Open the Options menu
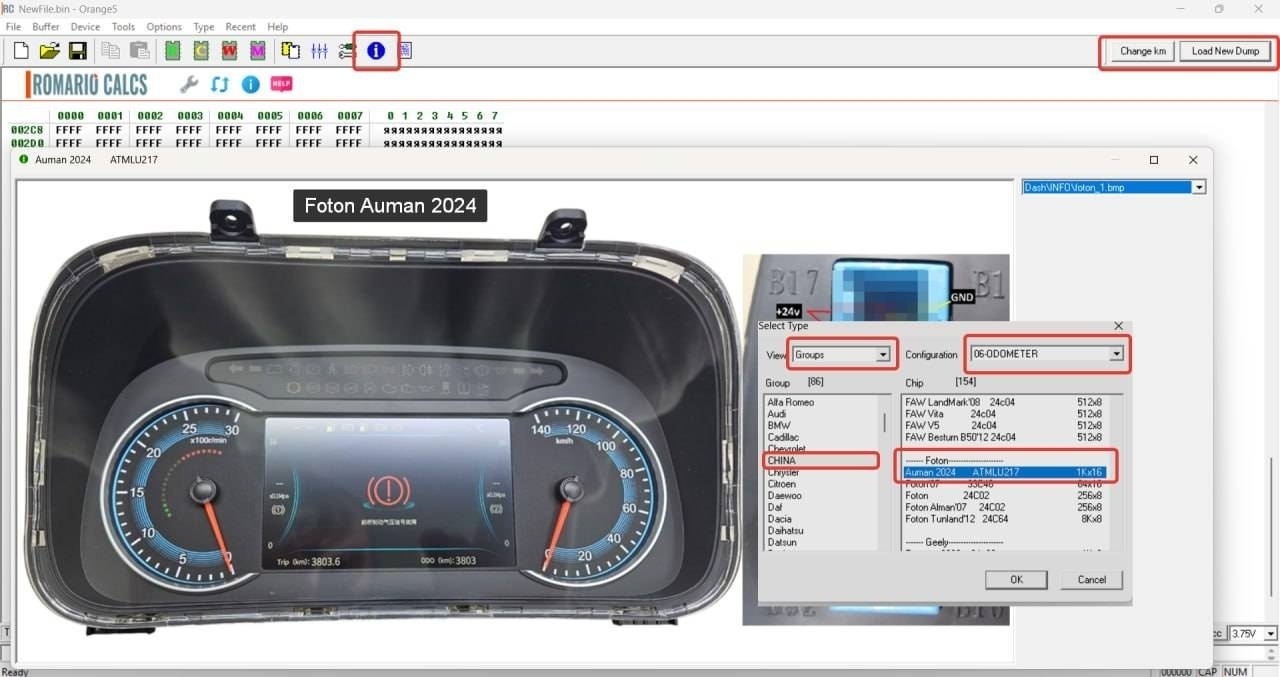The height and width of the screenshot is (677, 1280). (x=164, y=27)
